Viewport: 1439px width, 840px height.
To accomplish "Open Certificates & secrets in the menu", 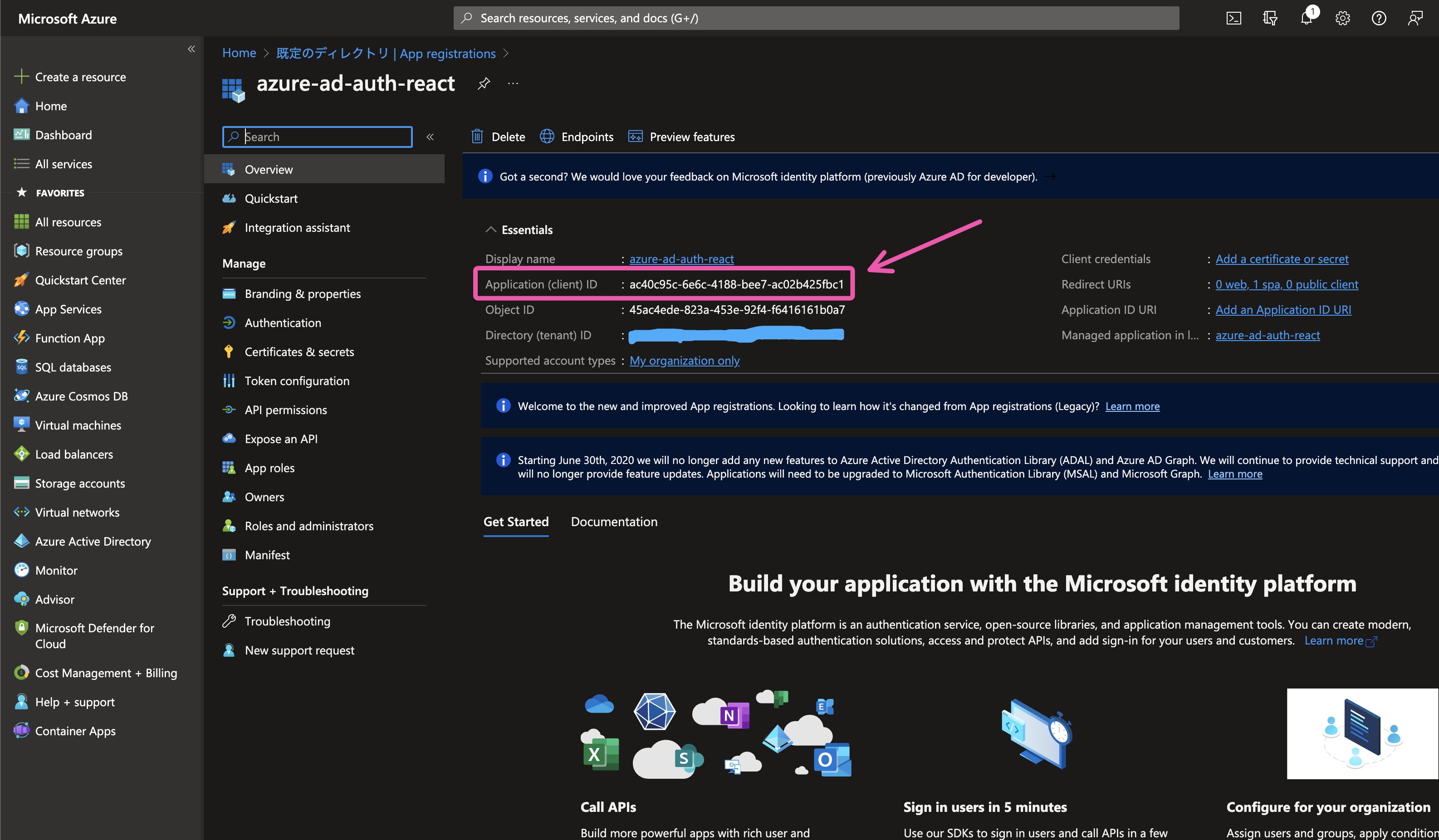I will tap(299, 352).
